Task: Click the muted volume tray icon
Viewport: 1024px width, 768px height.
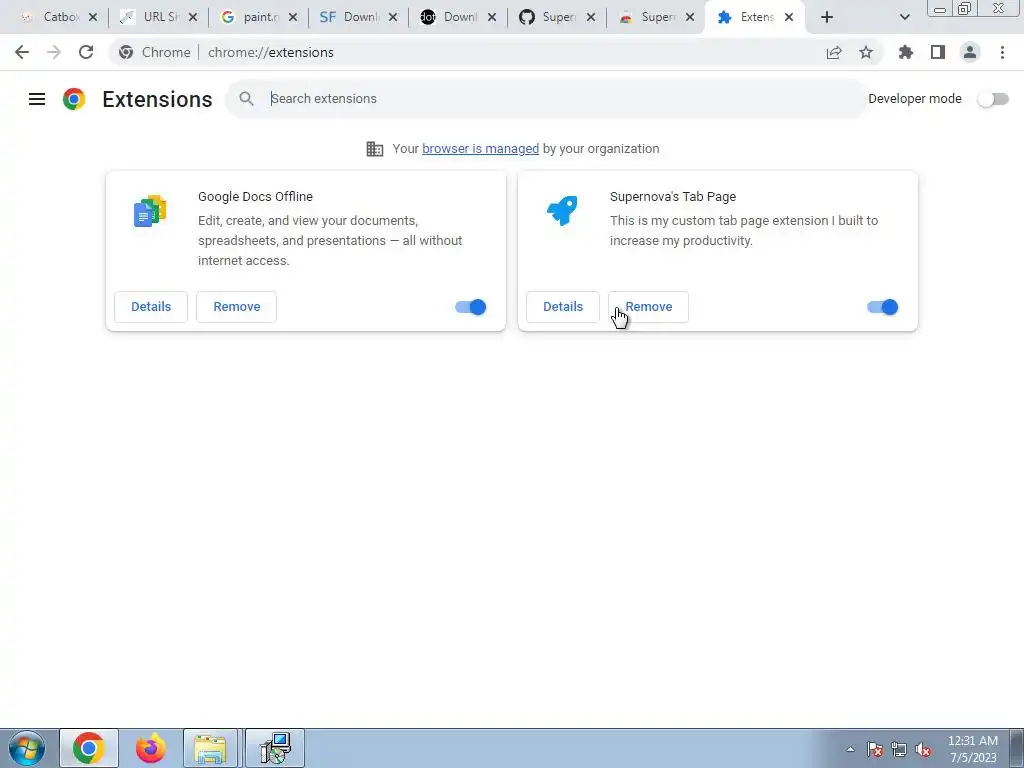Action: (x=923, y=750)
